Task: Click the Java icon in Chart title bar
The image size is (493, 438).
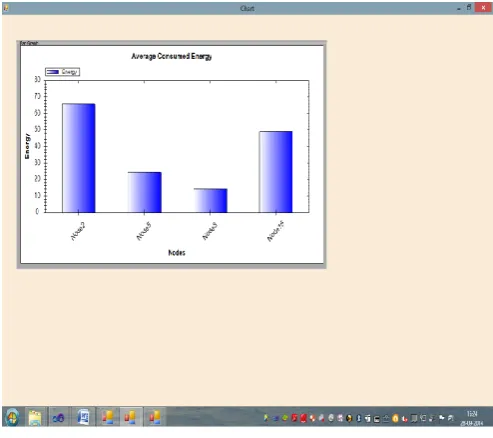Action: tap(6, 8)
